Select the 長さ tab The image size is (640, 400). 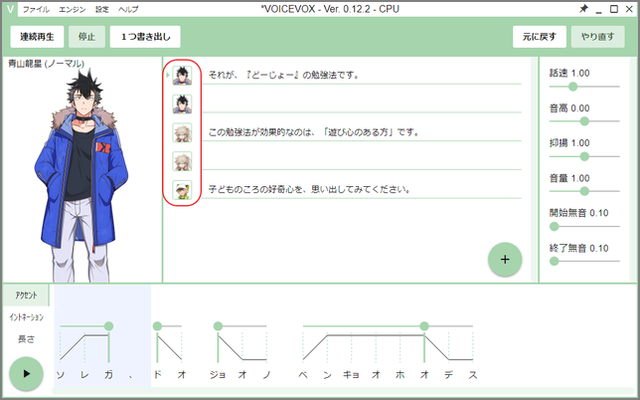(x=27, y=339)
